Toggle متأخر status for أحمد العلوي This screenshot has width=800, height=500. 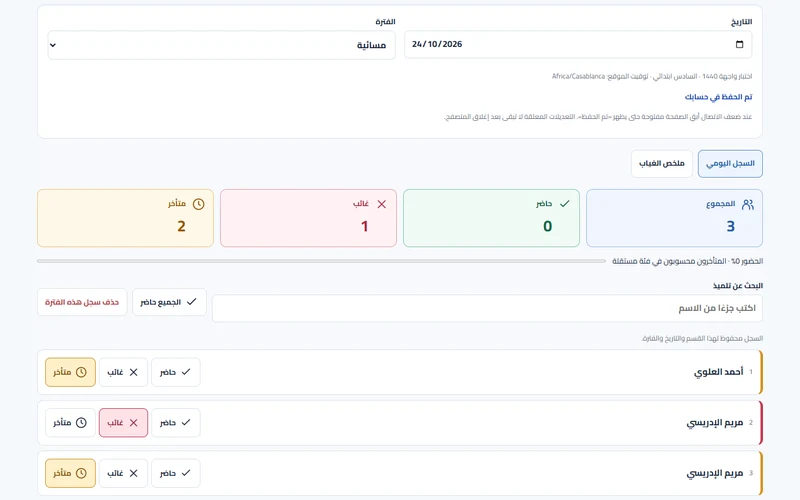70,372
